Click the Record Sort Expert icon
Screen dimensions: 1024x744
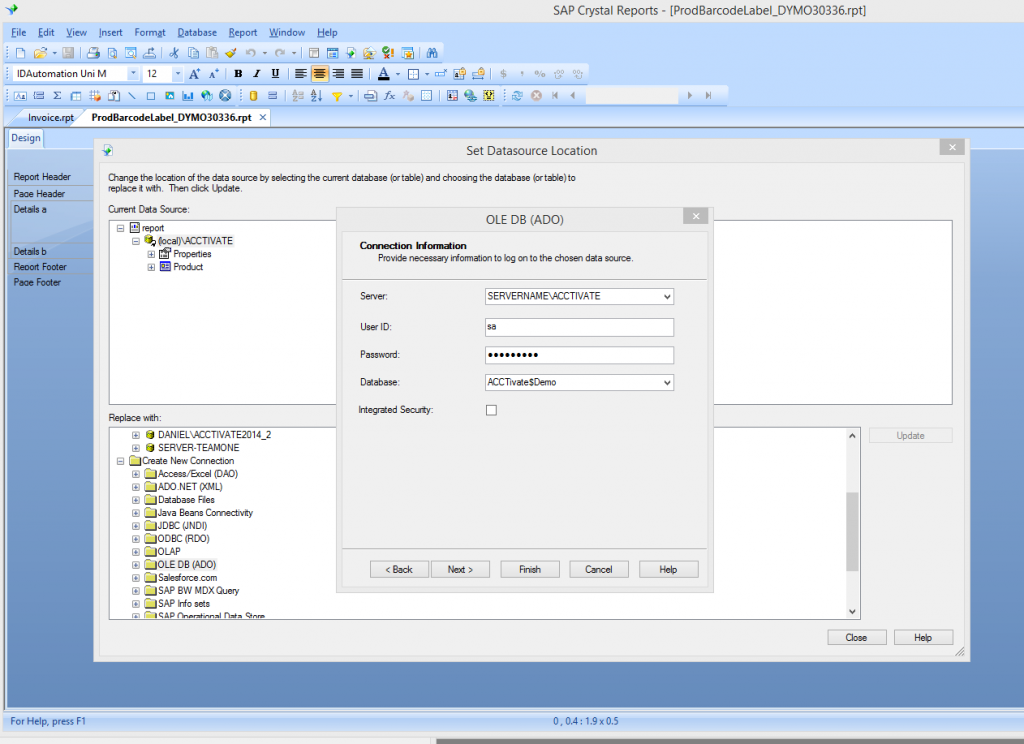point(316,95)
